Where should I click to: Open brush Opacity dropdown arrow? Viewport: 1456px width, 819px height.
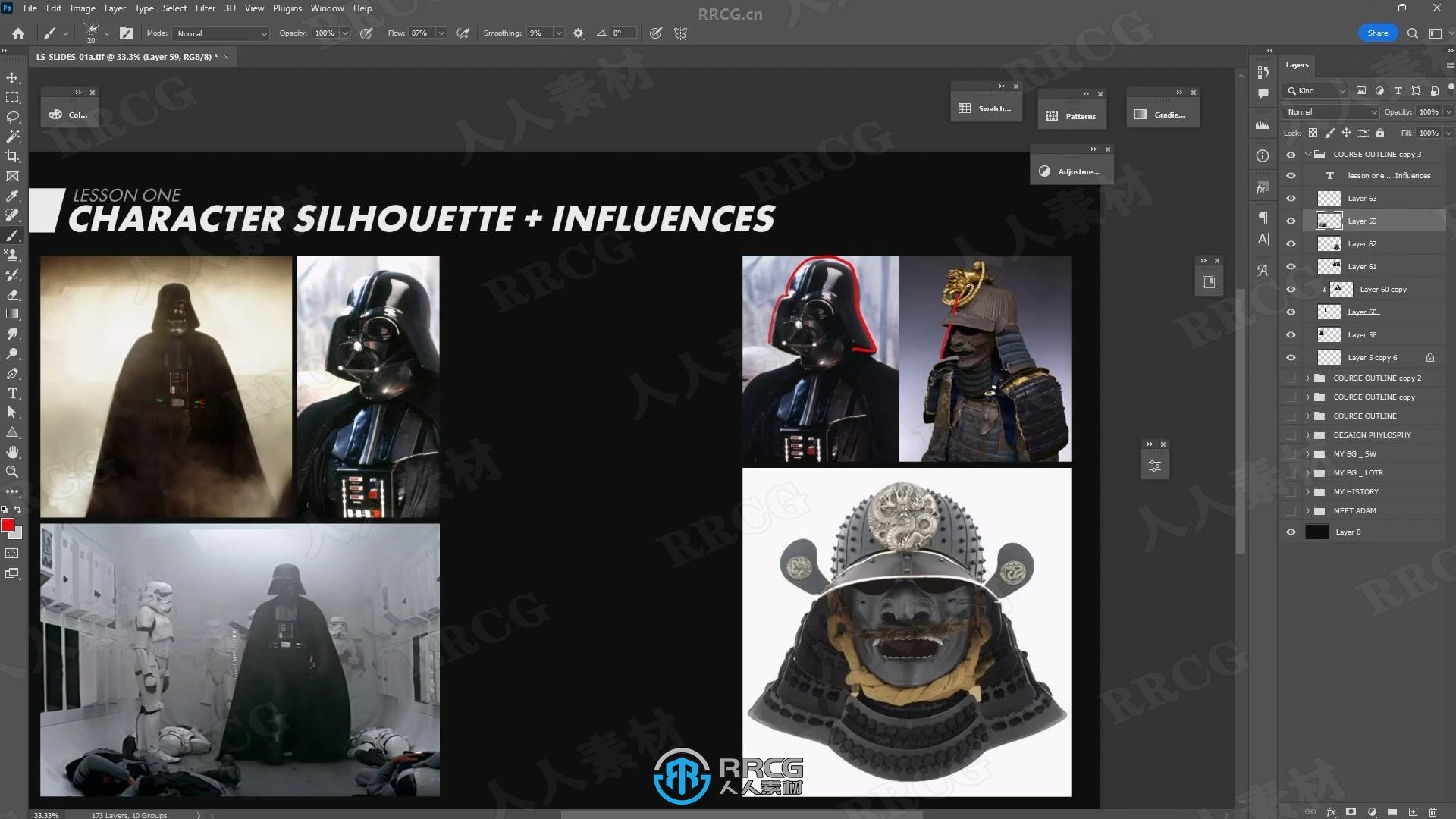click(x=345, y=33)
